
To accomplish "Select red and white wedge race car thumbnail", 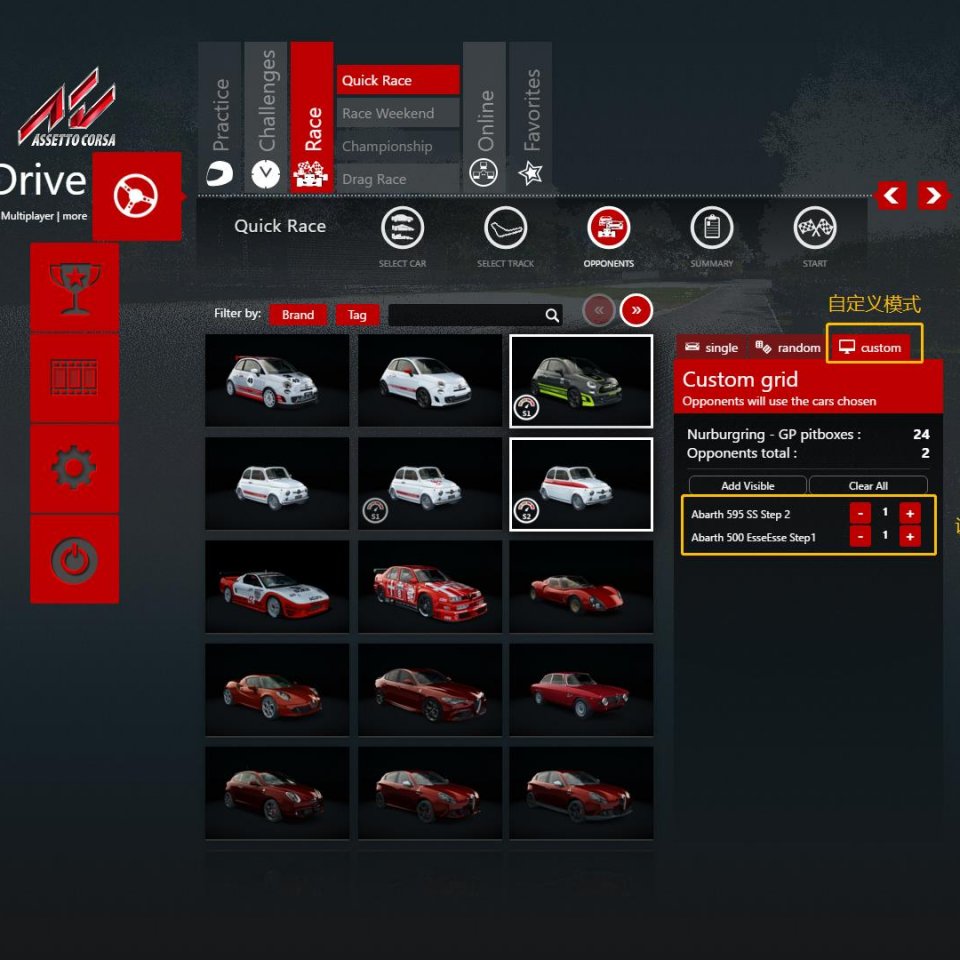I will 277,587.
